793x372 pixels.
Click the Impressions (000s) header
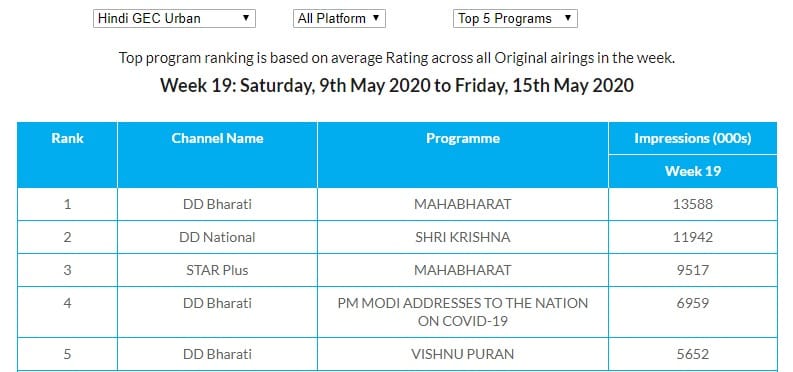coord(693,138)
